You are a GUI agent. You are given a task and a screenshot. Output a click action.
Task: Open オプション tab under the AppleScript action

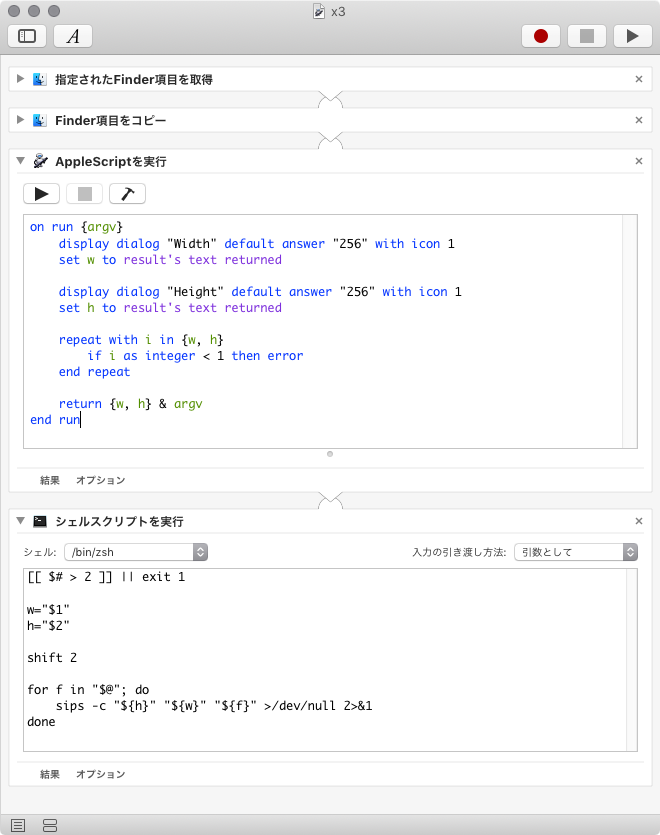click(x=100, y=480)
